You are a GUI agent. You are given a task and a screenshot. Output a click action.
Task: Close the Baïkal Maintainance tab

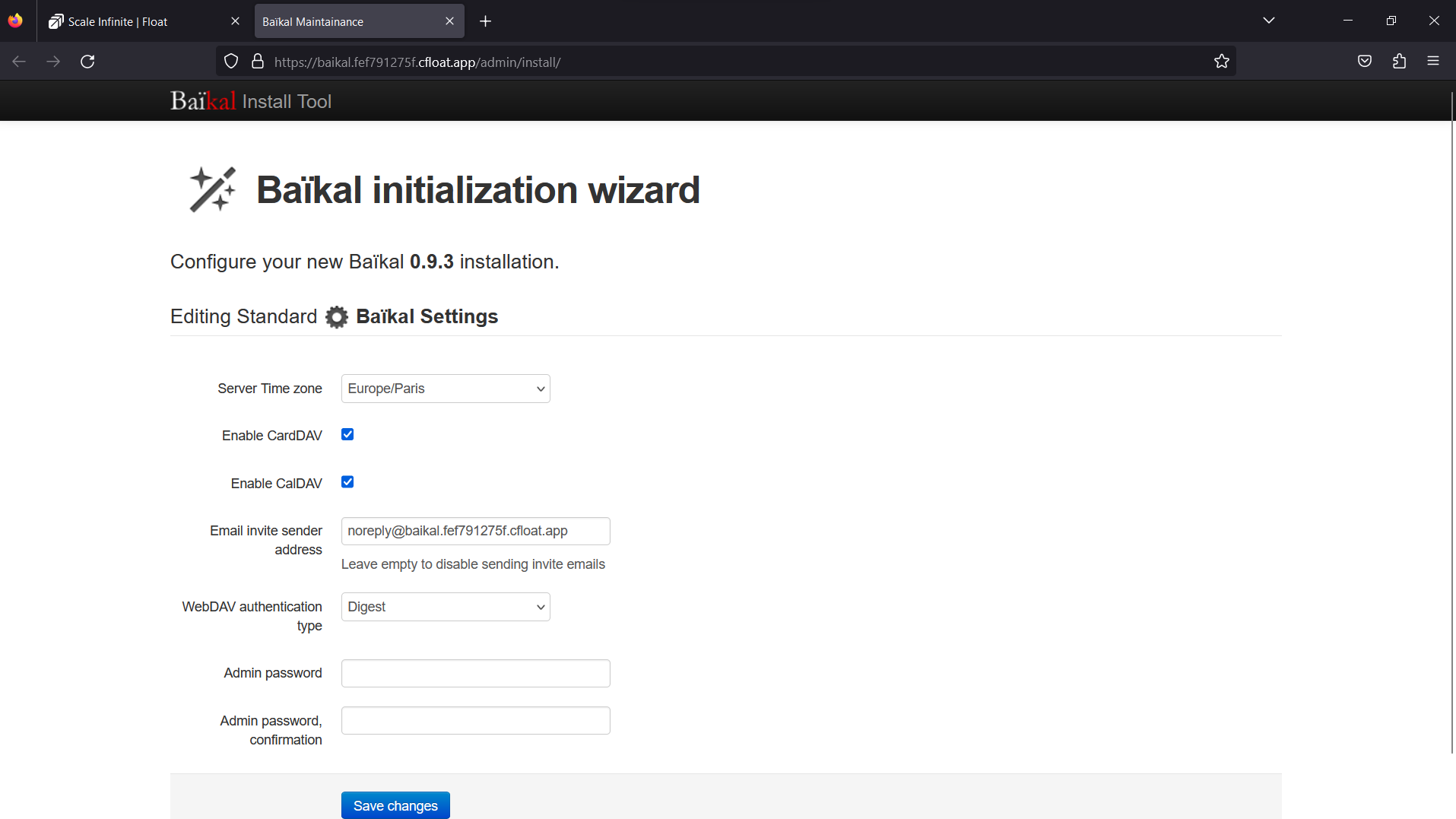click(449, 21)
